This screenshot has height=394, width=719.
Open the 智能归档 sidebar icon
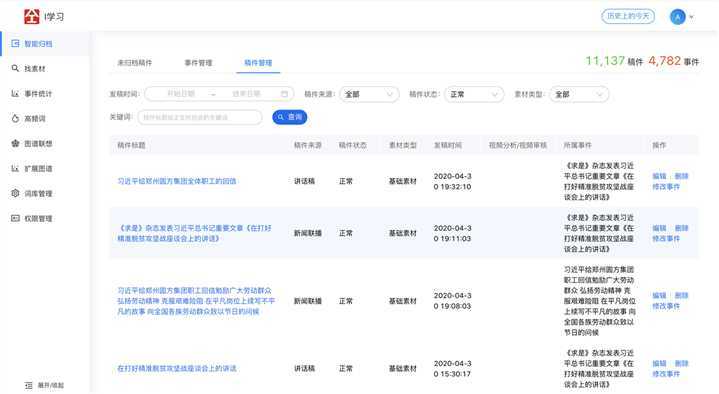(x=15, y=44)
